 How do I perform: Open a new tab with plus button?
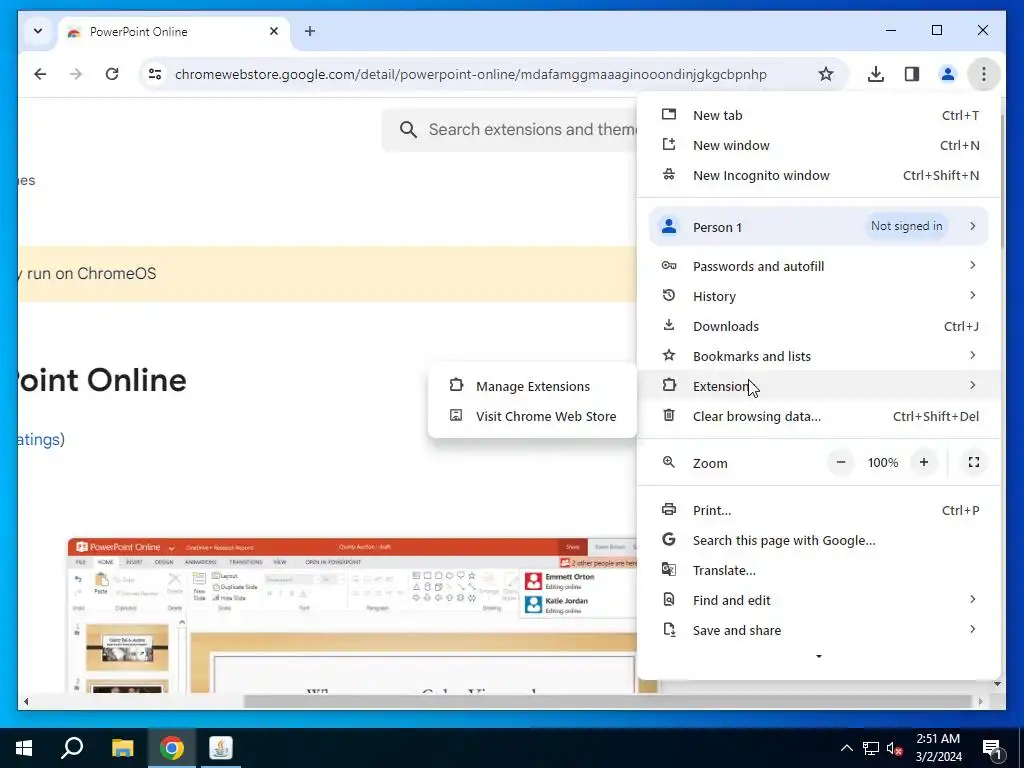(x=310, y=31)
